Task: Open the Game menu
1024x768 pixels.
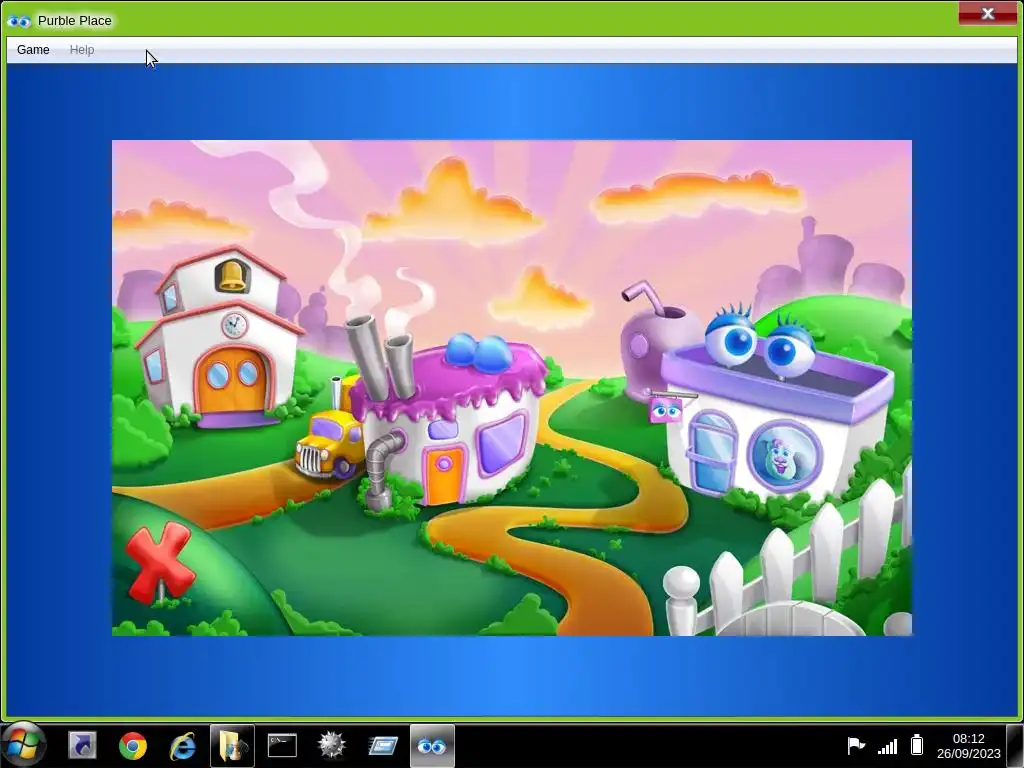Action: [x=33, y=50]
